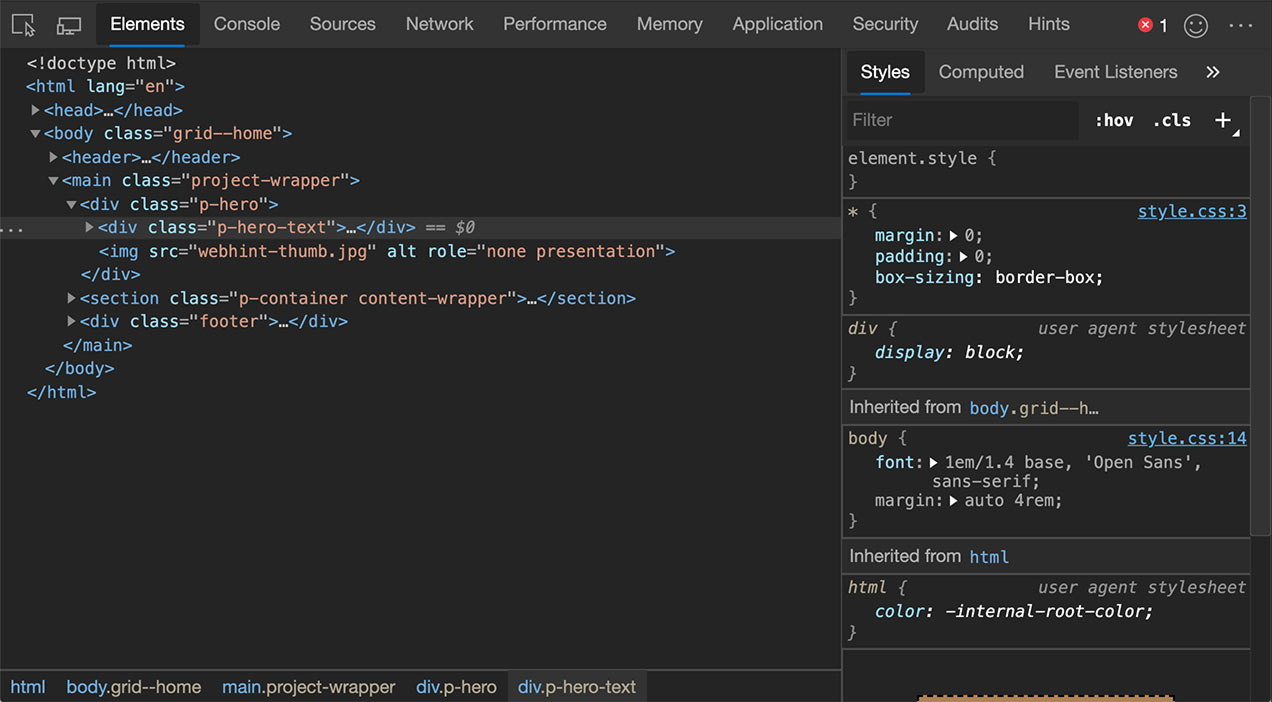Image resolution: width=1272 pixels, height=702 pixels.
Task: Toggle the .cls classes button
Action: [x=1172, y=120]
